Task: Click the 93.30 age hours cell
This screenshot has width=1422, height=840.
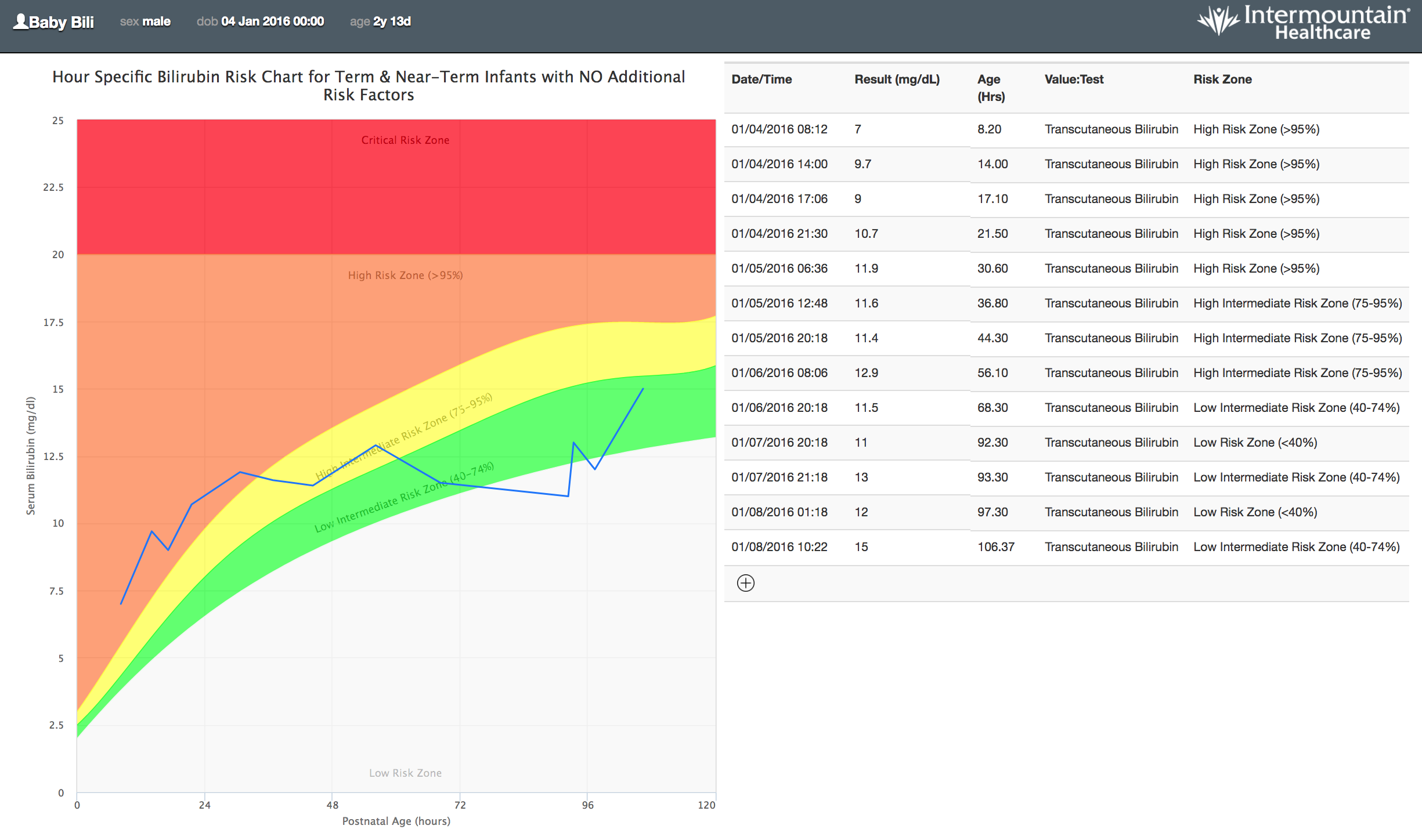Action: 992,477
